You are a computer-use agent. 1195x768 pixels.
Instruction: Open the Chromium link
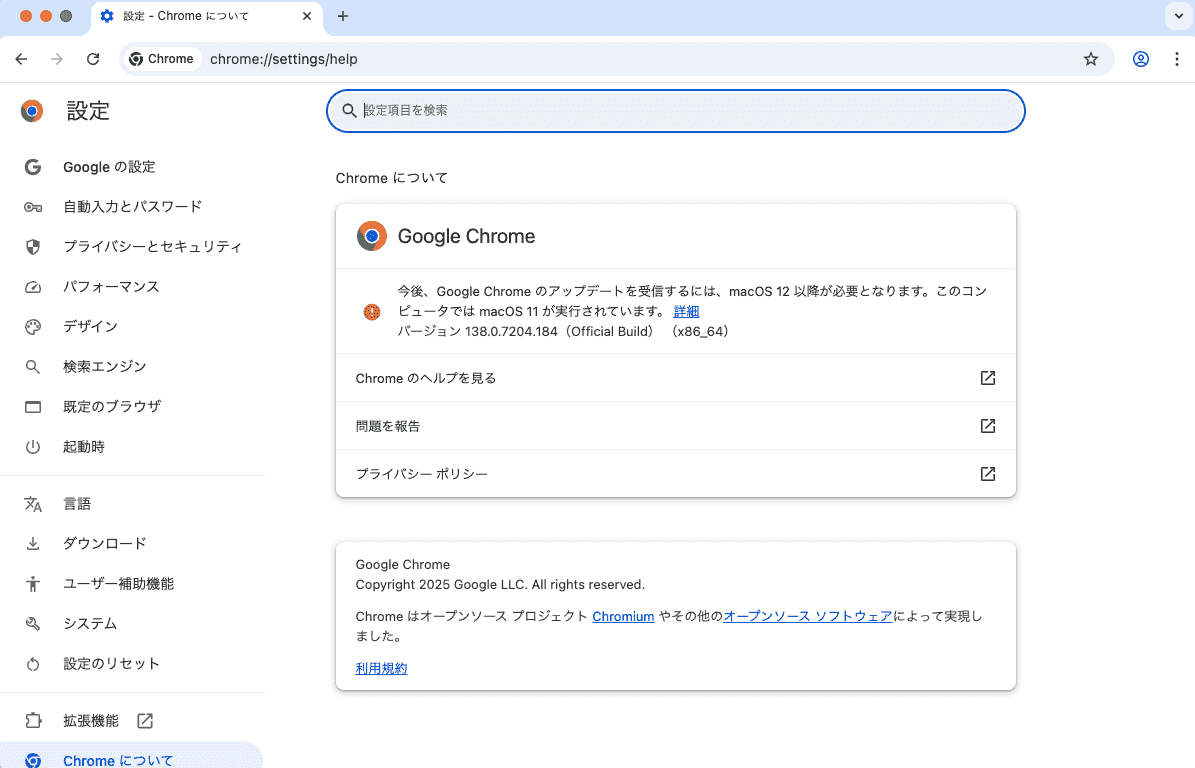(623, 616)
